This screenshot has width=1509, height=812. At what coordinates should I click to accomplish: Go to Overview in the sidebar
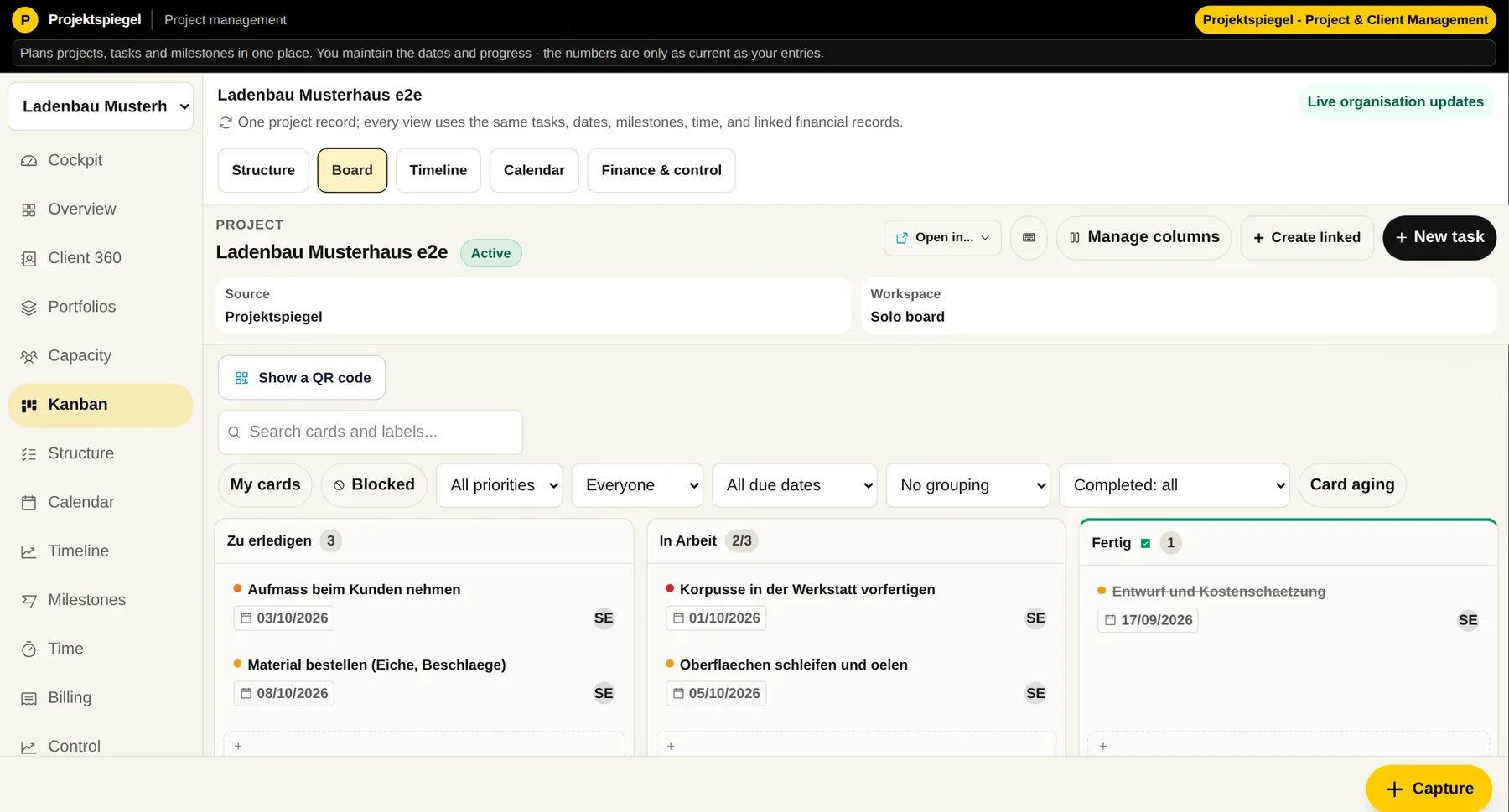pyautogui.click(x=101, y=209)
